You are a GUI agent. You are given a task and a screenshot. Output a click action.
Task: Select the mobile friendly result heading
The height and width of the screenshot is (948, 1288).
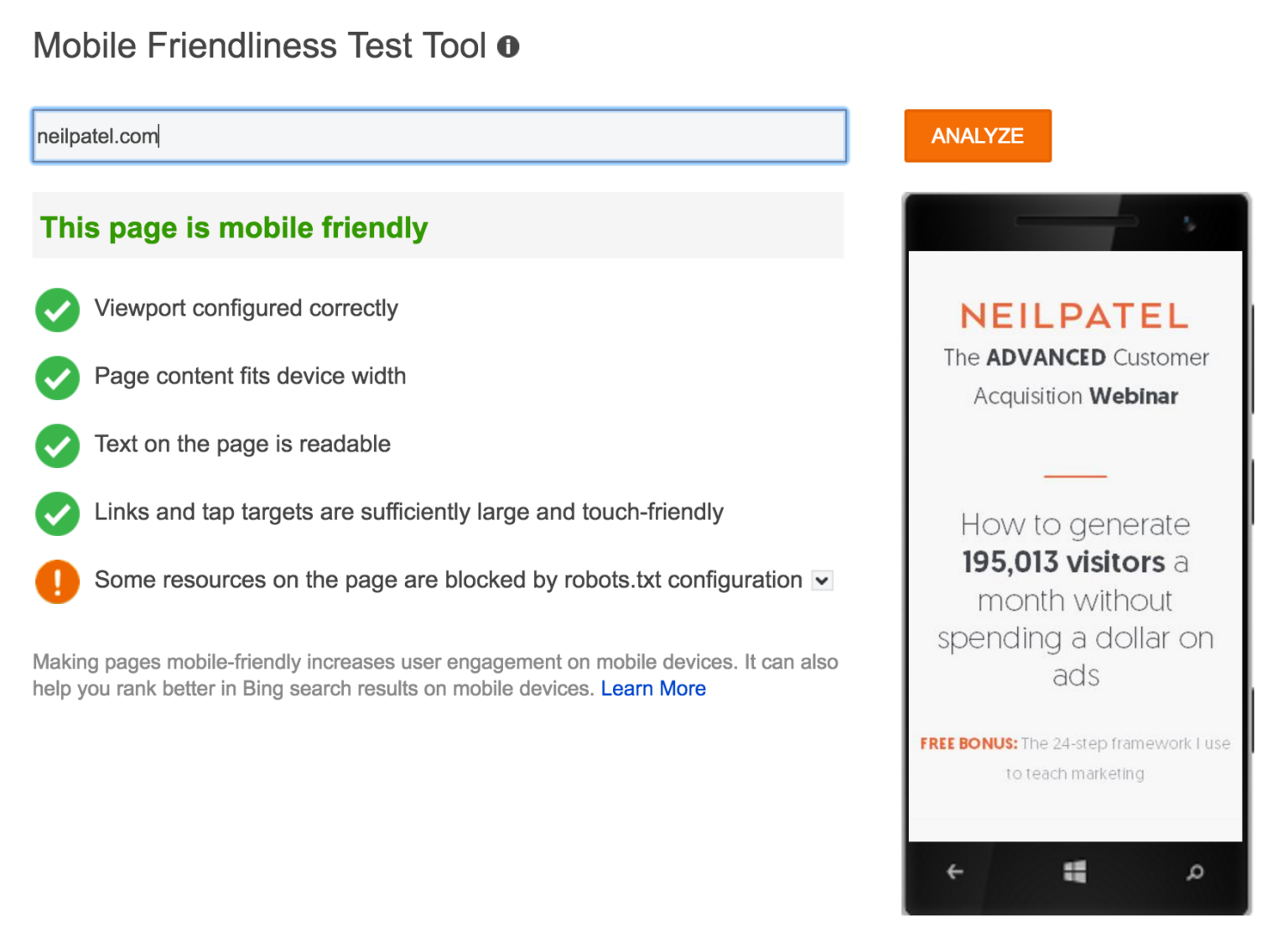coord(233,227)
